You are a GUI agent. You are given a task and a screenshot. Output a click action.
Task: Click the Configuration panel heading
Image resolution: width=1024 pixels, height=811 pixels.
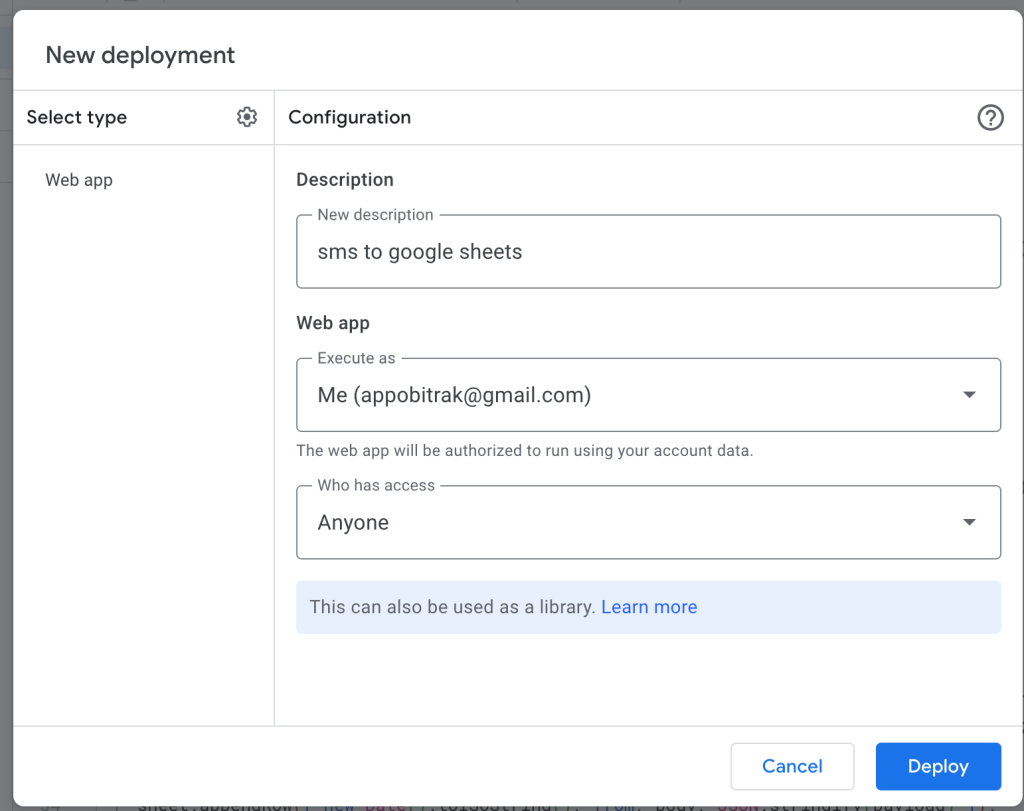pos(349,117)
